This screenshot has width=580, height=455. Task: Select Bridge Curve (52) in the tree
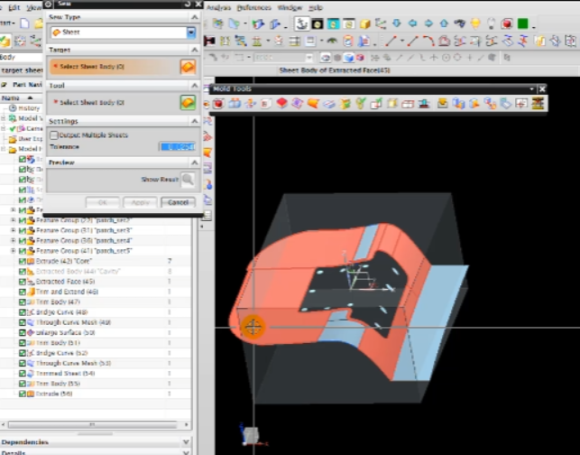point(62,353)
